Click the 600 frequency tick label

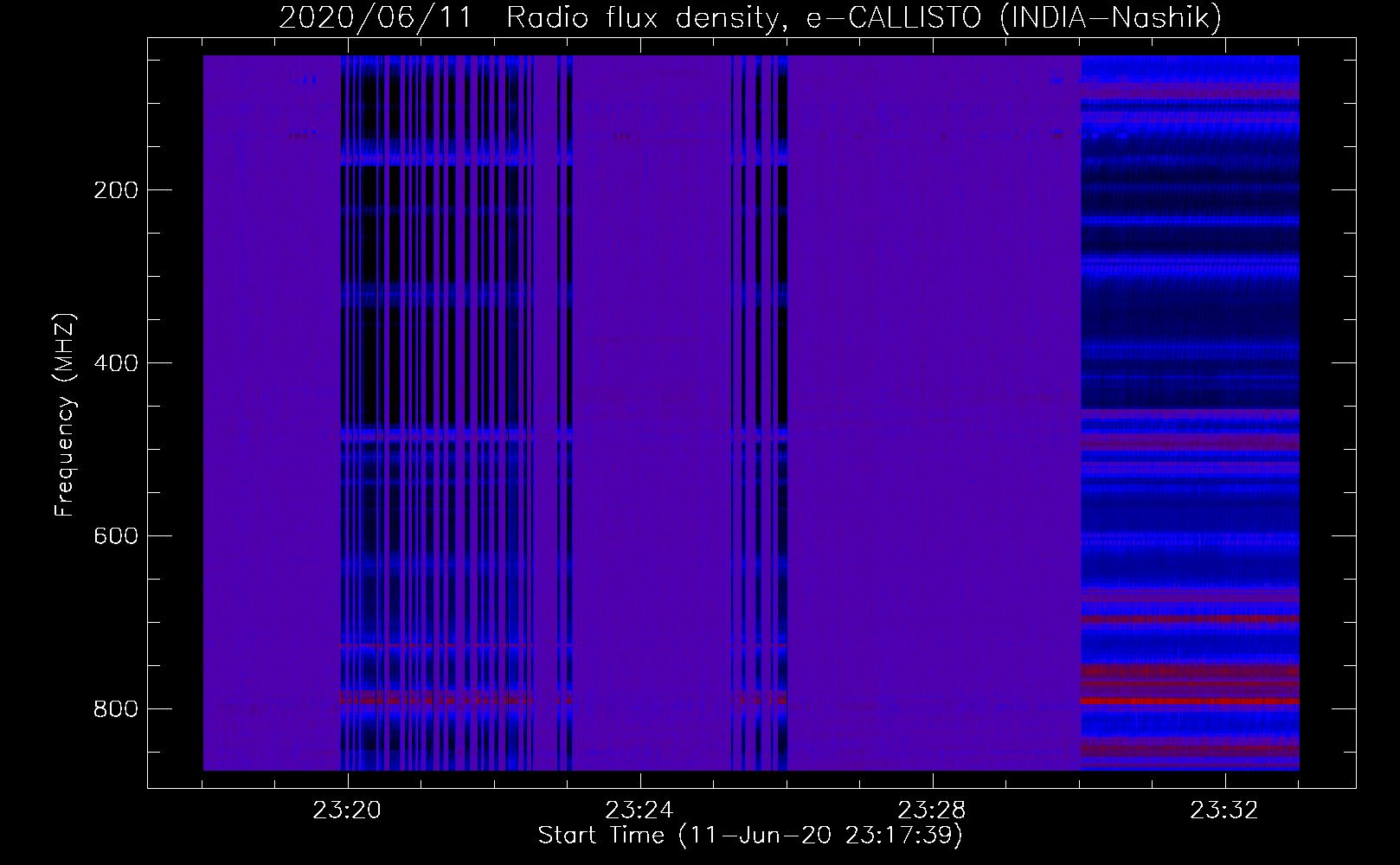(115, 536)
